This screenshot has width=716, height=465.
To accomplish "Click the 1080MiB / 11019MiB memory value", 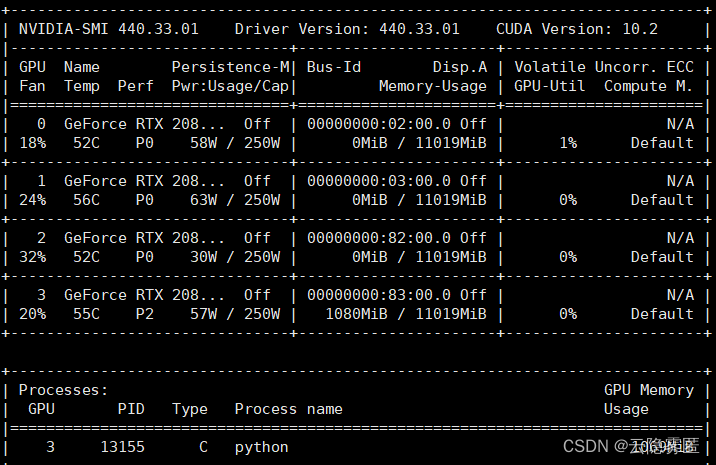I will tap(406, 314).
